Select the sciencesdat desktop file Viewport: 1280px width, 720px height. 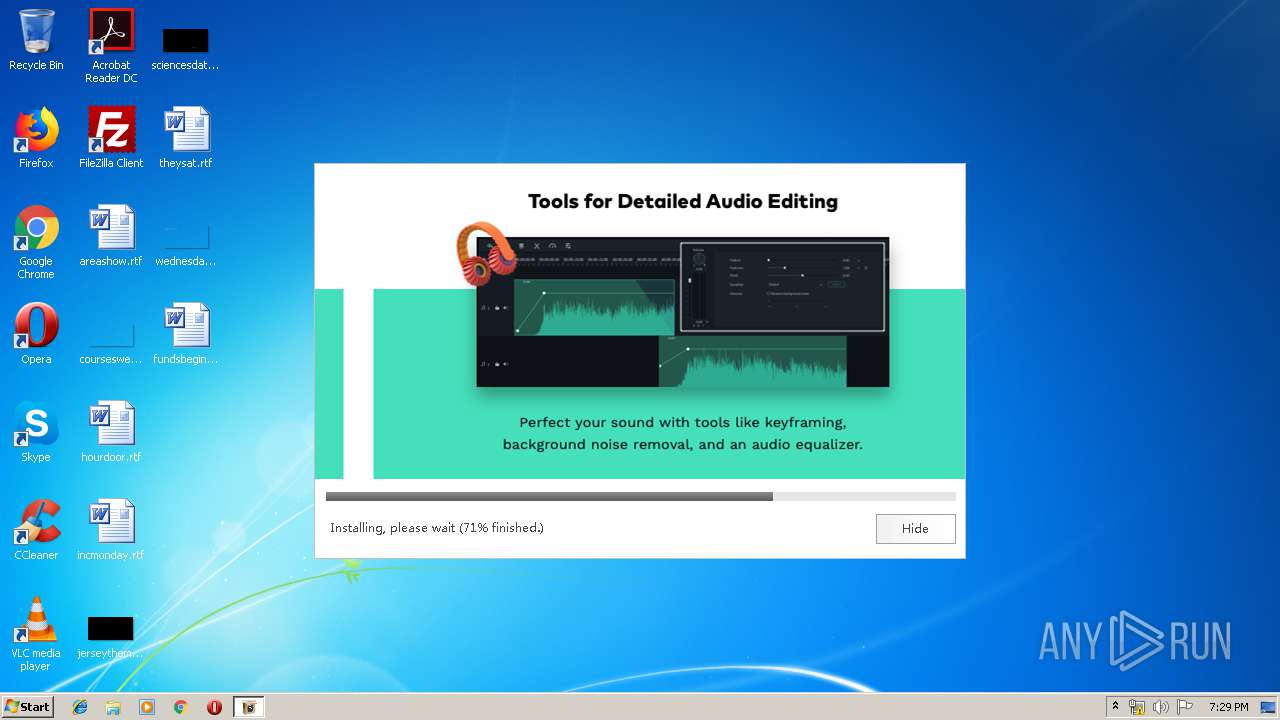(185, 50)
